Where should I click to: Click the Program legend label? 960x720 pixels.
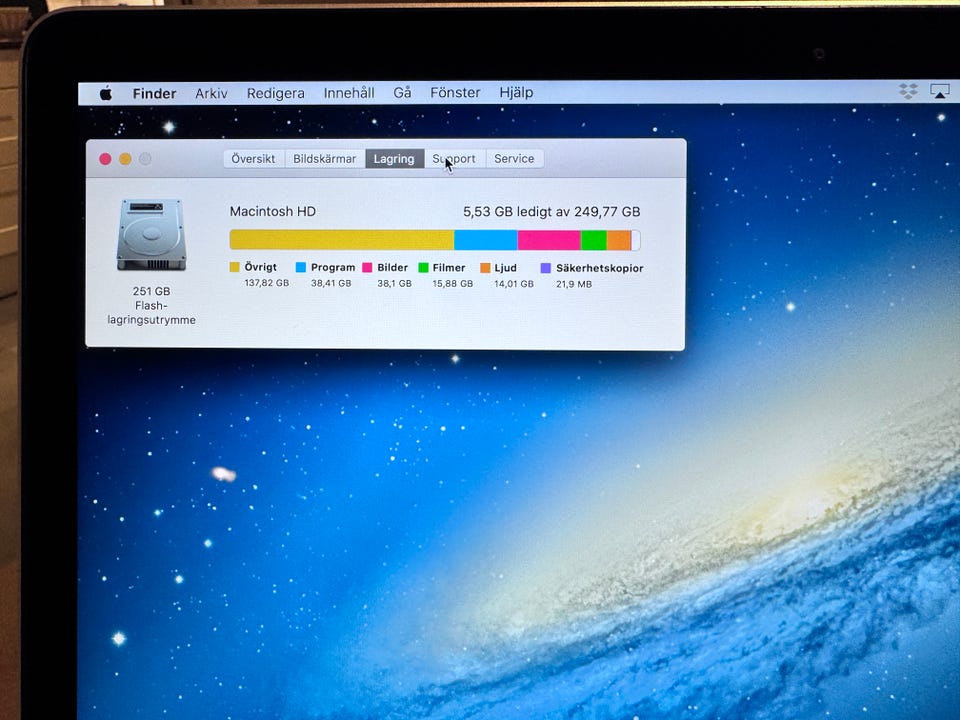coord(333,268)
